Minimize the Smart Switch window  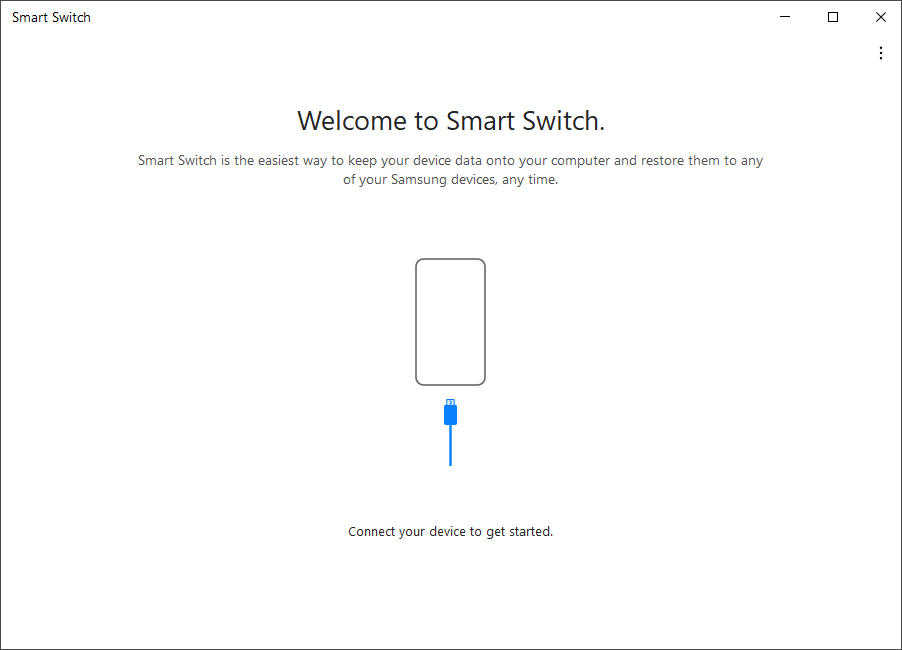click(785, 17)
